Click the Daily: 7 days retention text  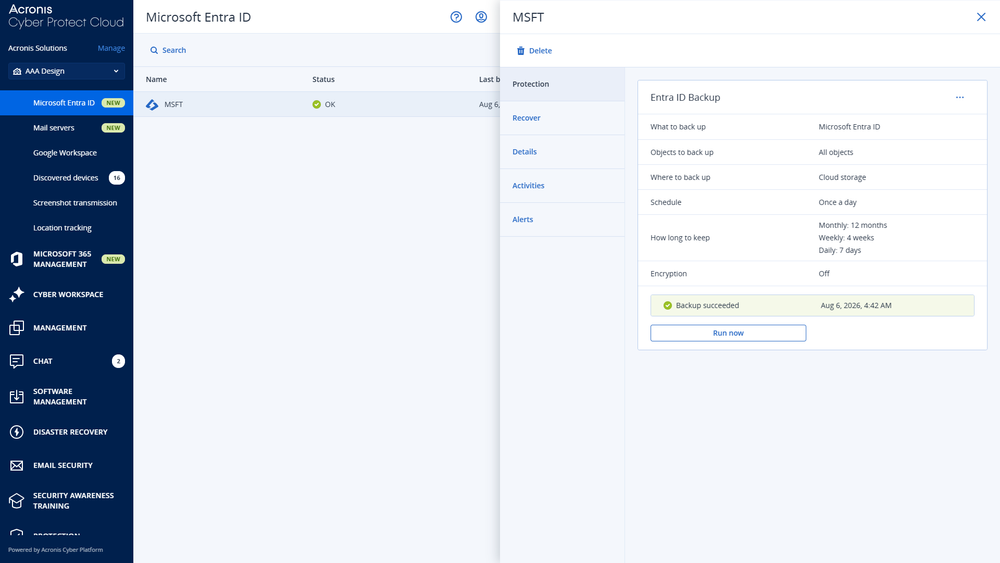point(839,250)
